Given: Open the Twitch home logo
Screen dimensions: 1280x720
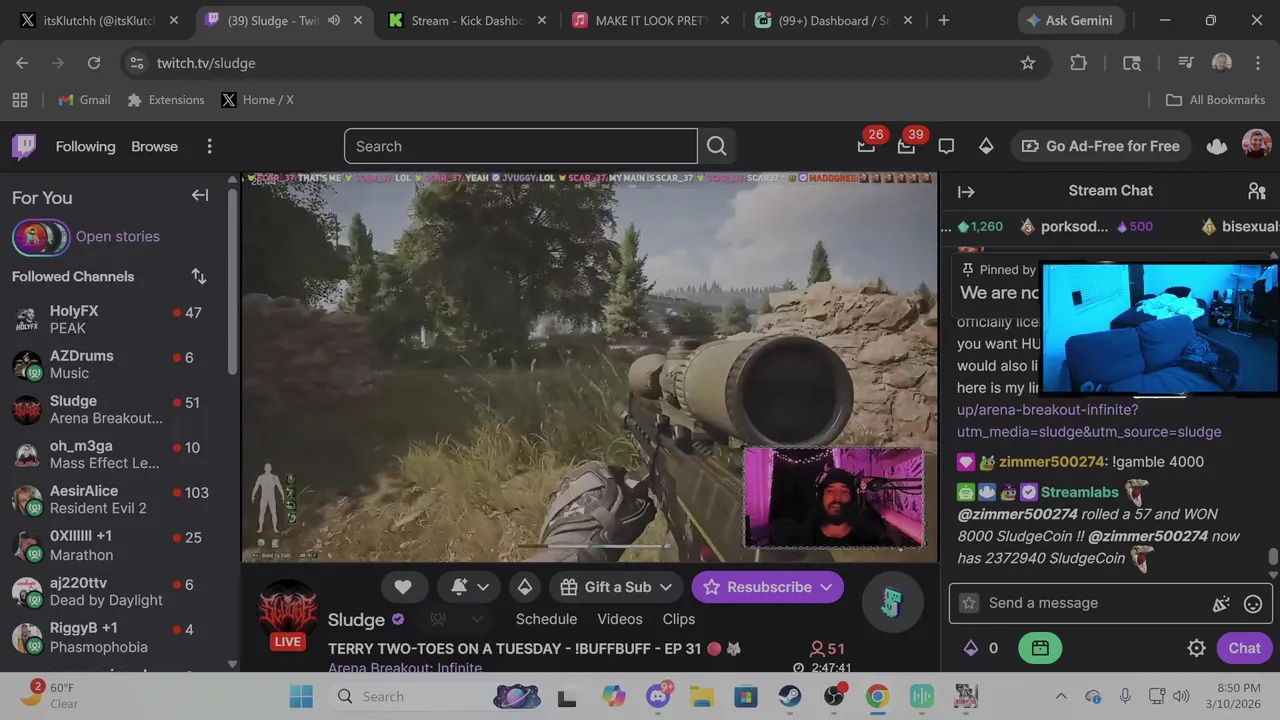Looking at the screenshot, I should 24,146.
